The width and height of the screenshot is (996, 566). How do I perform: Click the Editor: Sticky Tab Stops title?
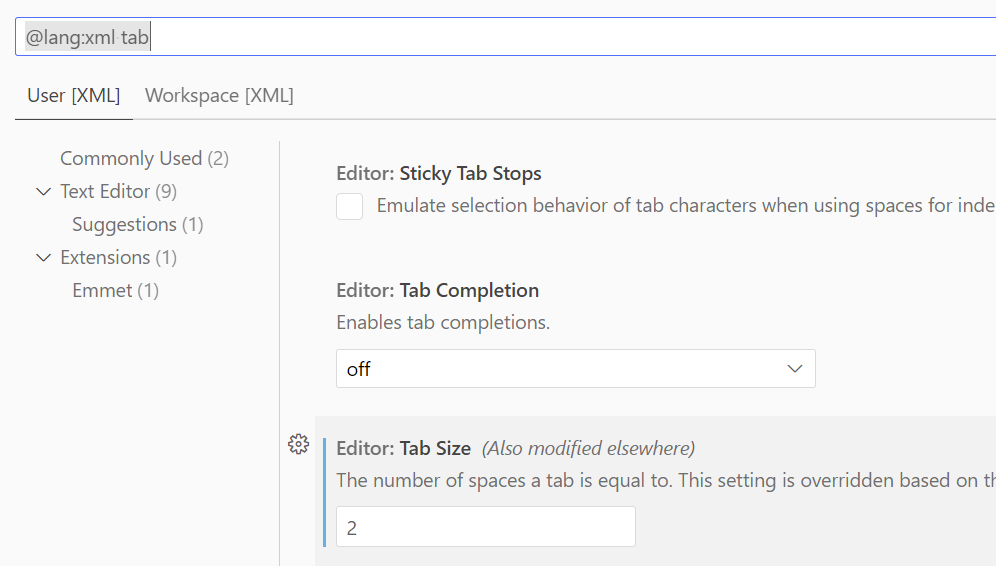point(439,173)
